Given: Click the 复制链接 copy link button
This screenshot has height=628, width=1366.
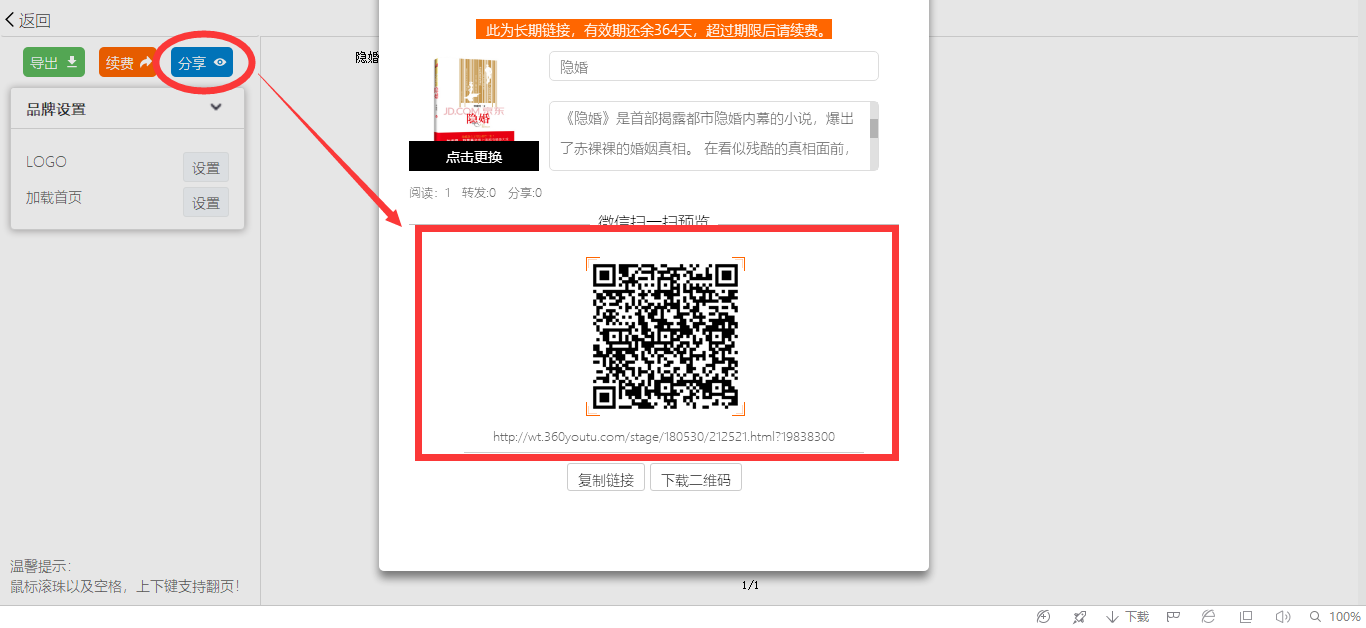Looking at the screenshot, I should pos(606,478).
